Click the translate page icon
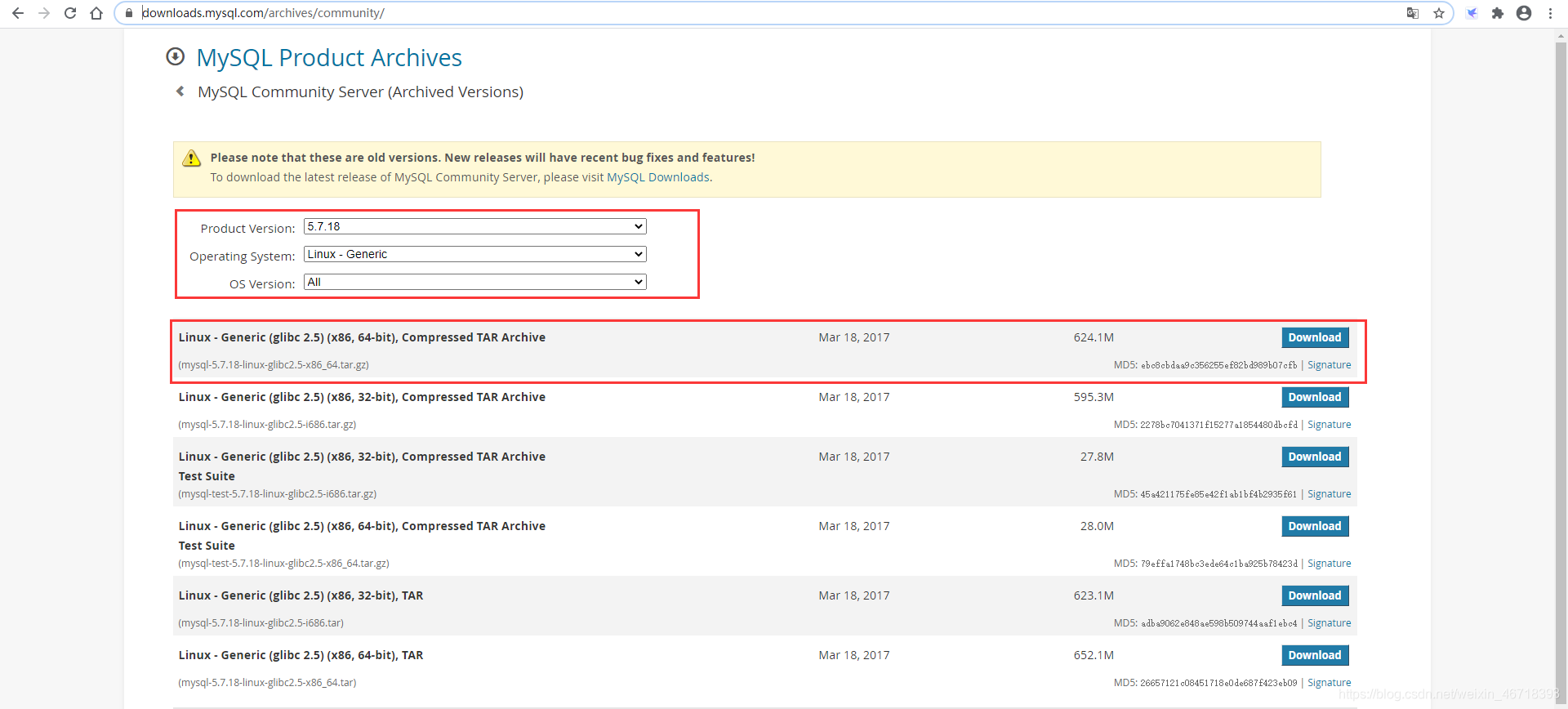The image size is (1568, 709). pos(1413,13)
